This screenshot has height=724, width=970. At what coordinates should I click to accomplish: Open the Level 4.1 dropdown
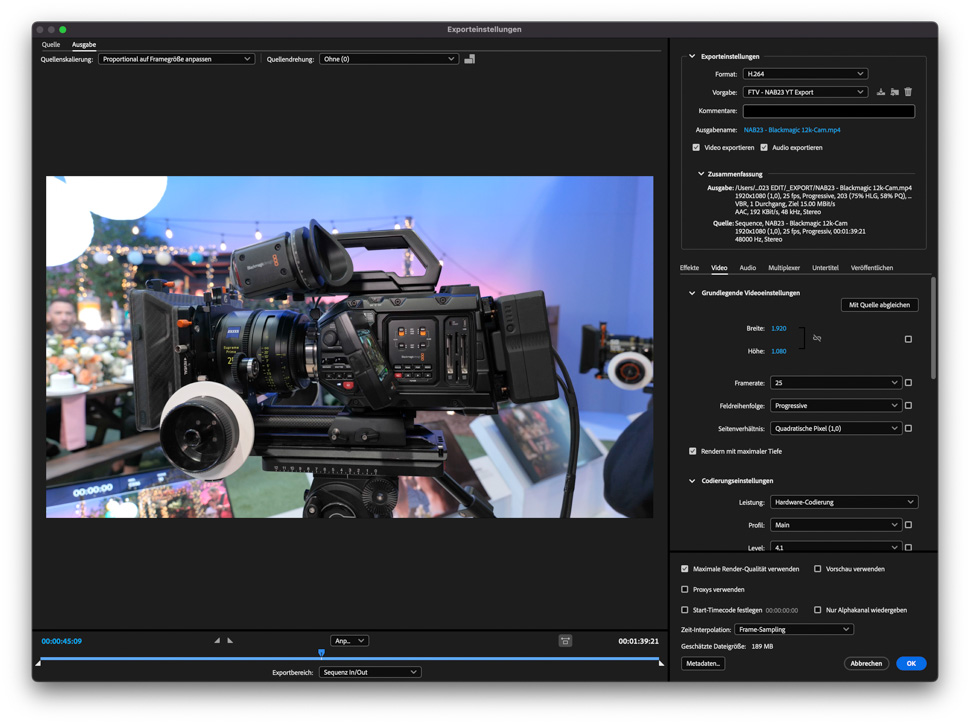click(835, 547)
